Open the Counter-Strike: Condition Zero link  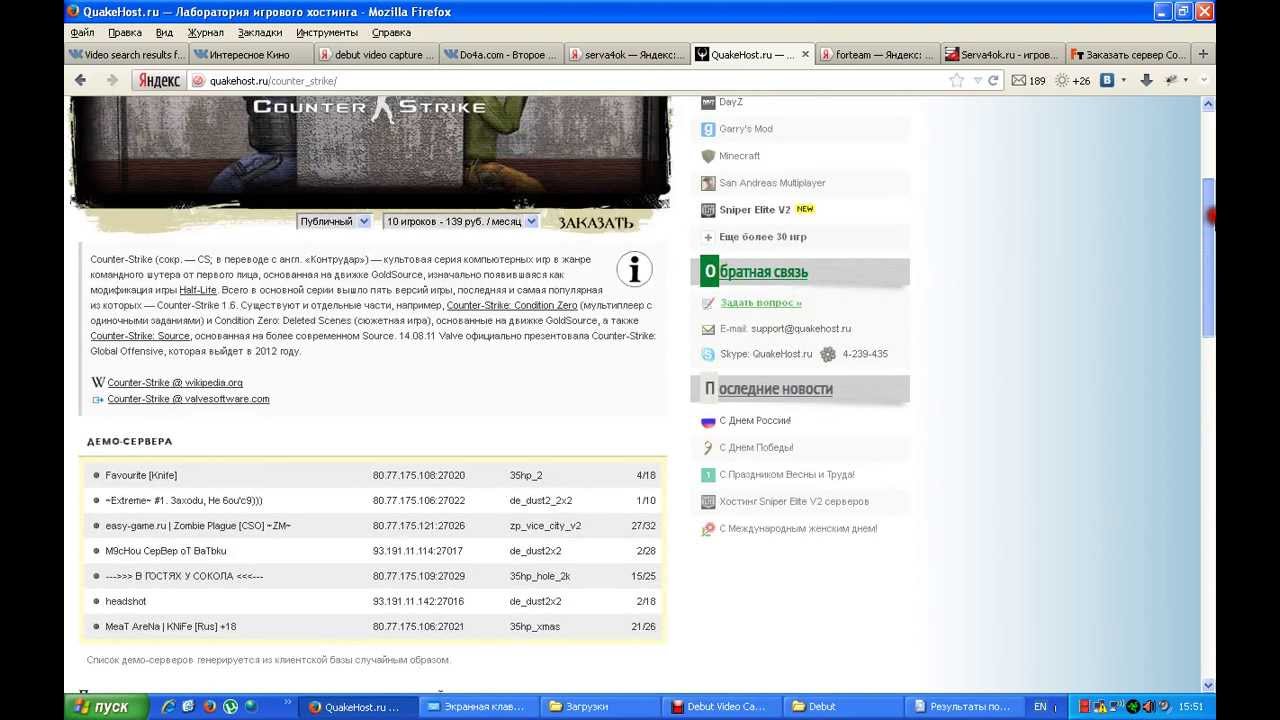(512, 305)
